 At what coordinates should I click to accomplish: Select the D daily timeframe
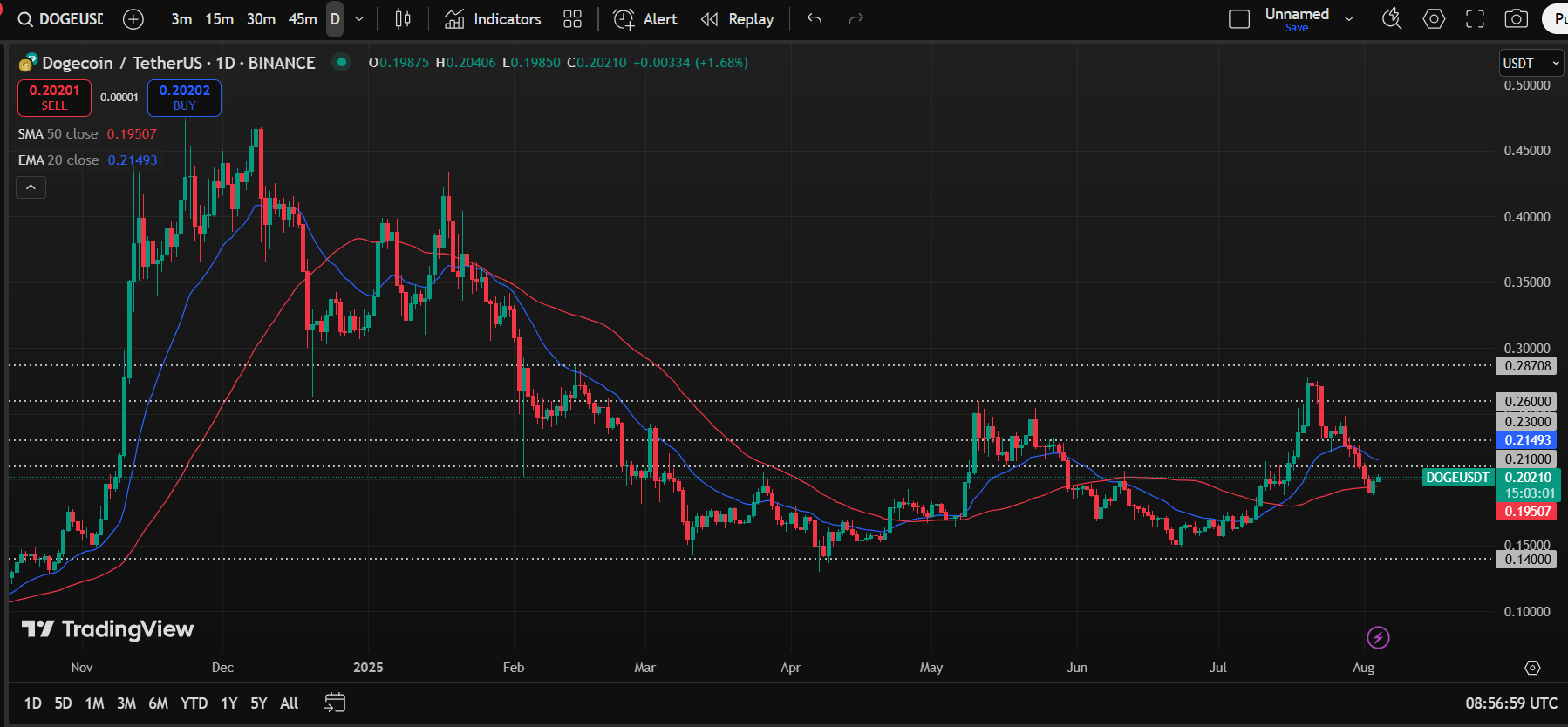click(335, 19)
